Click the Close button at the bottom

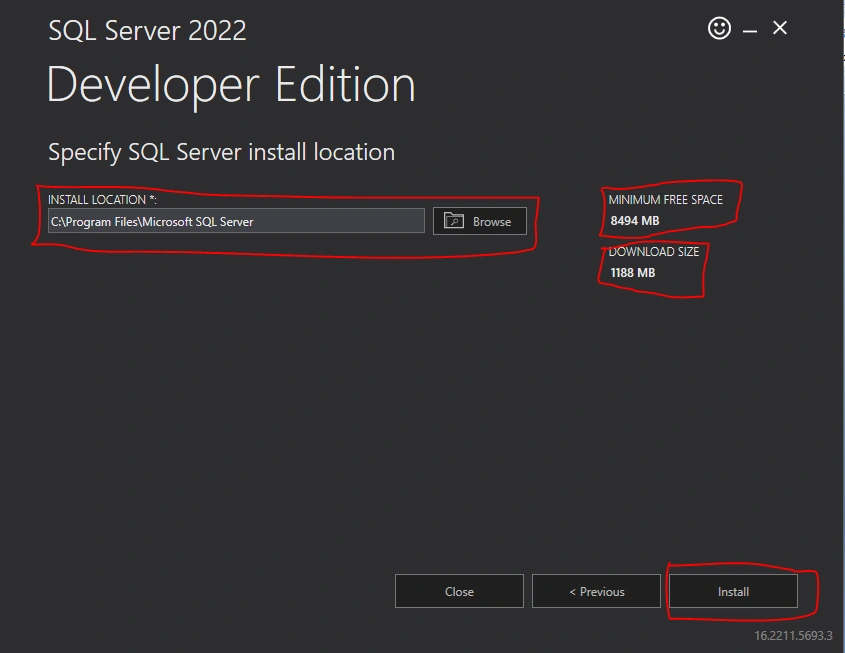click(459, 591)
